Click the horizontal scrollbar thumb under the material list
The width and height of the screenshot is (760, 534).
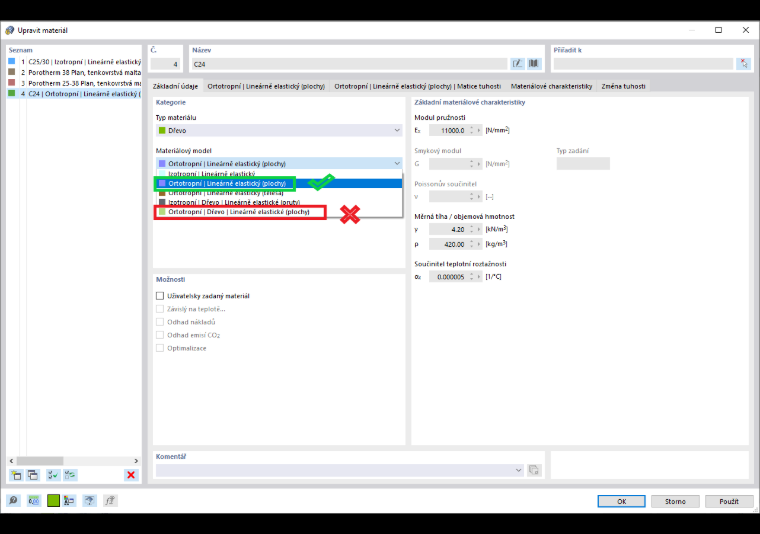(40, 461)
